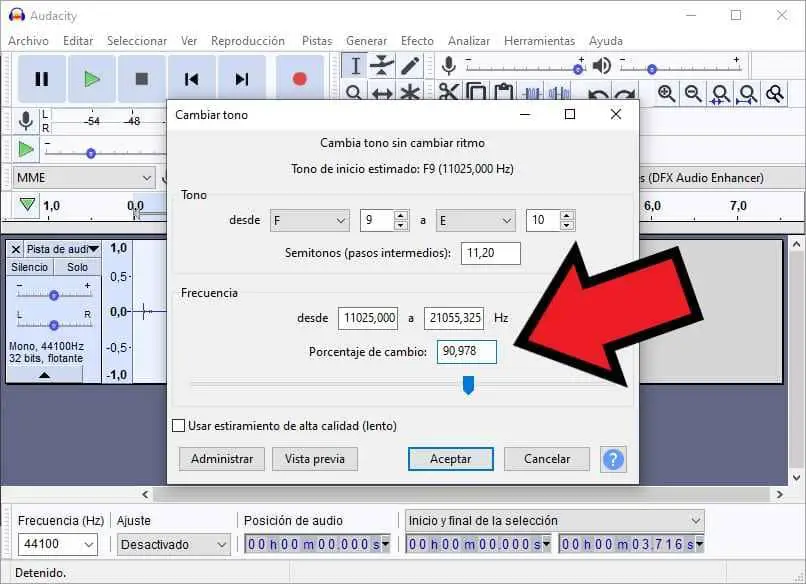Increase the from-octave value 9 stepper

[401, 215]
